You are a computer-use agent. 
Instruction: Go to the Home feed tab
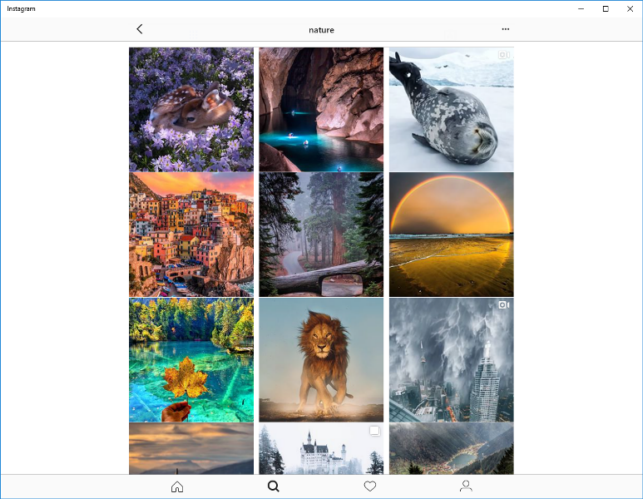click(x=177, y=487)
